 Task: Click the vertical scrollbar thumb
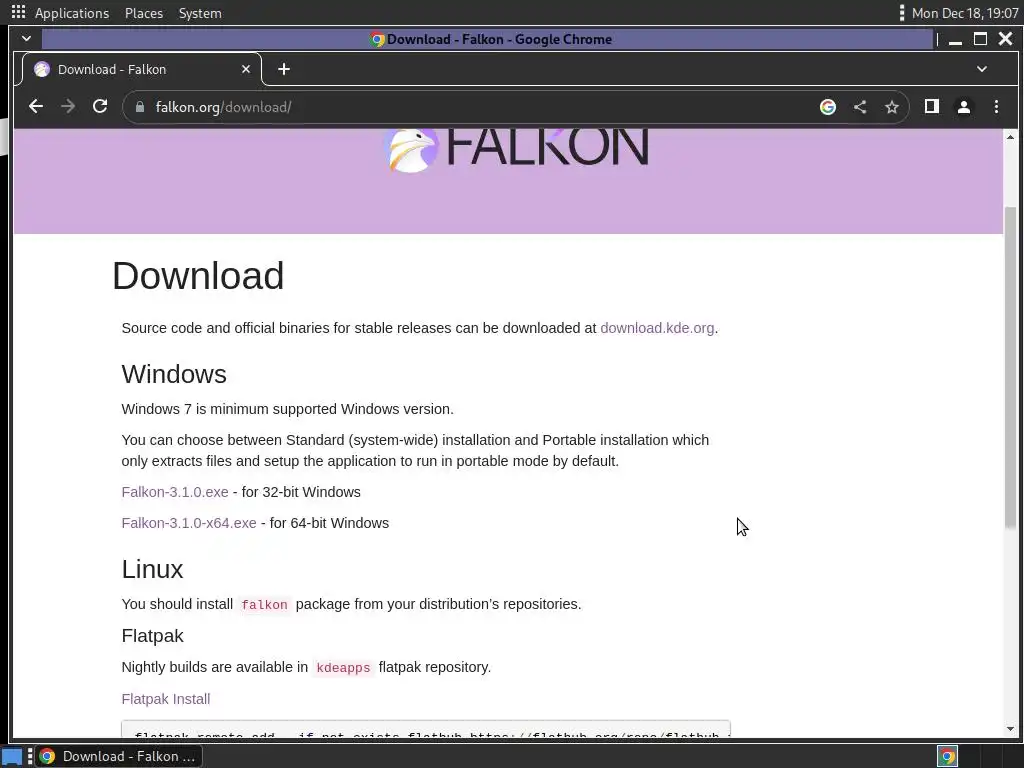point(1010,367)
